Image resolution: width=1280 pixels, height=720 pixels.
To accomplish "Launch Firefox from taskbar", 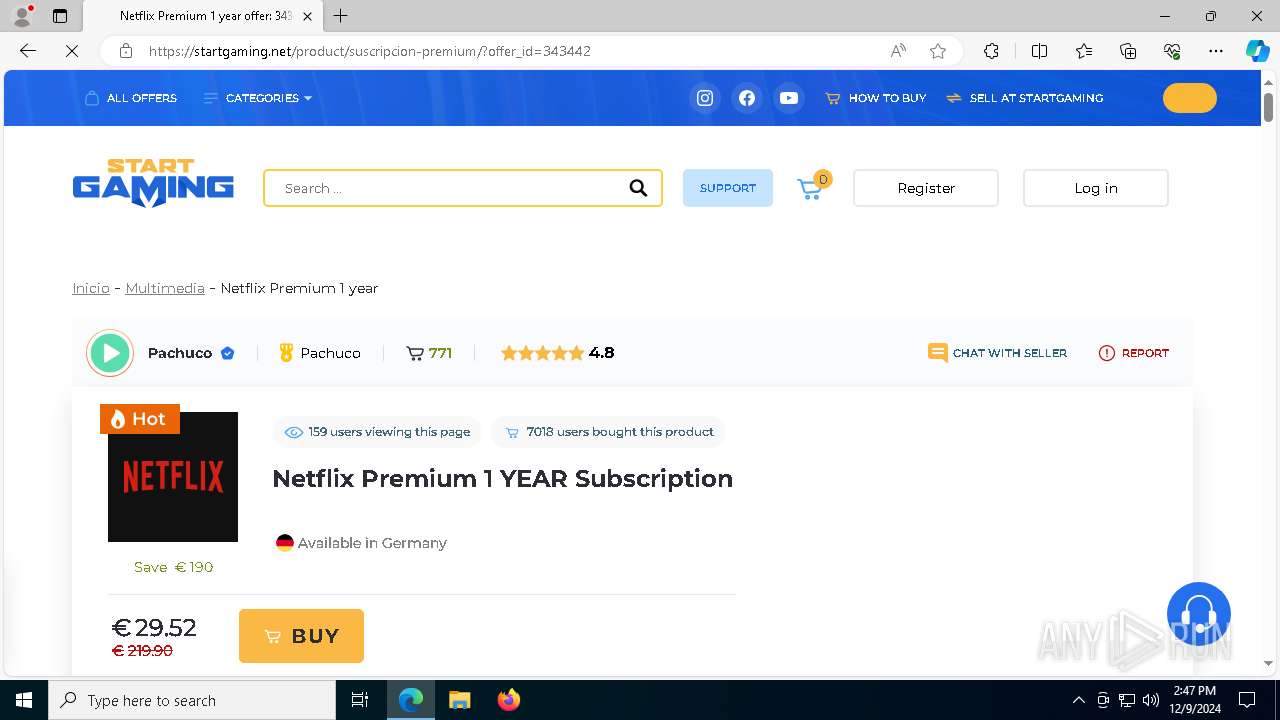I will click(x=509, y=700).
